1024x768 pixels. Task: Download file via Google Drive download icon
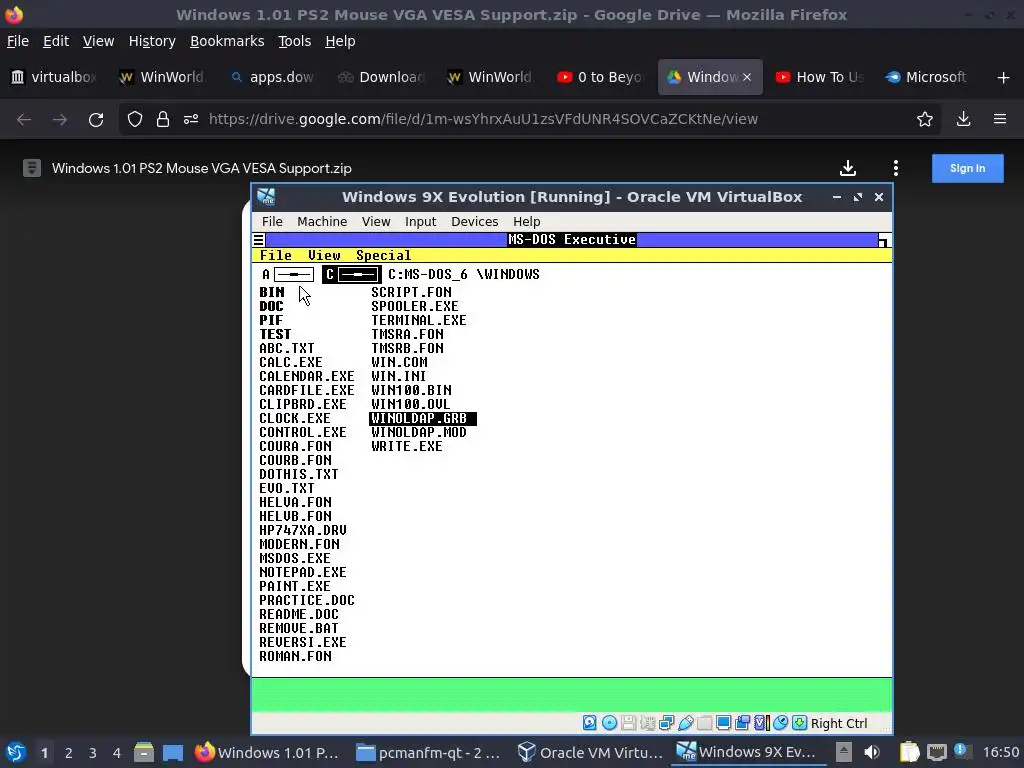(x=848, y=168)
